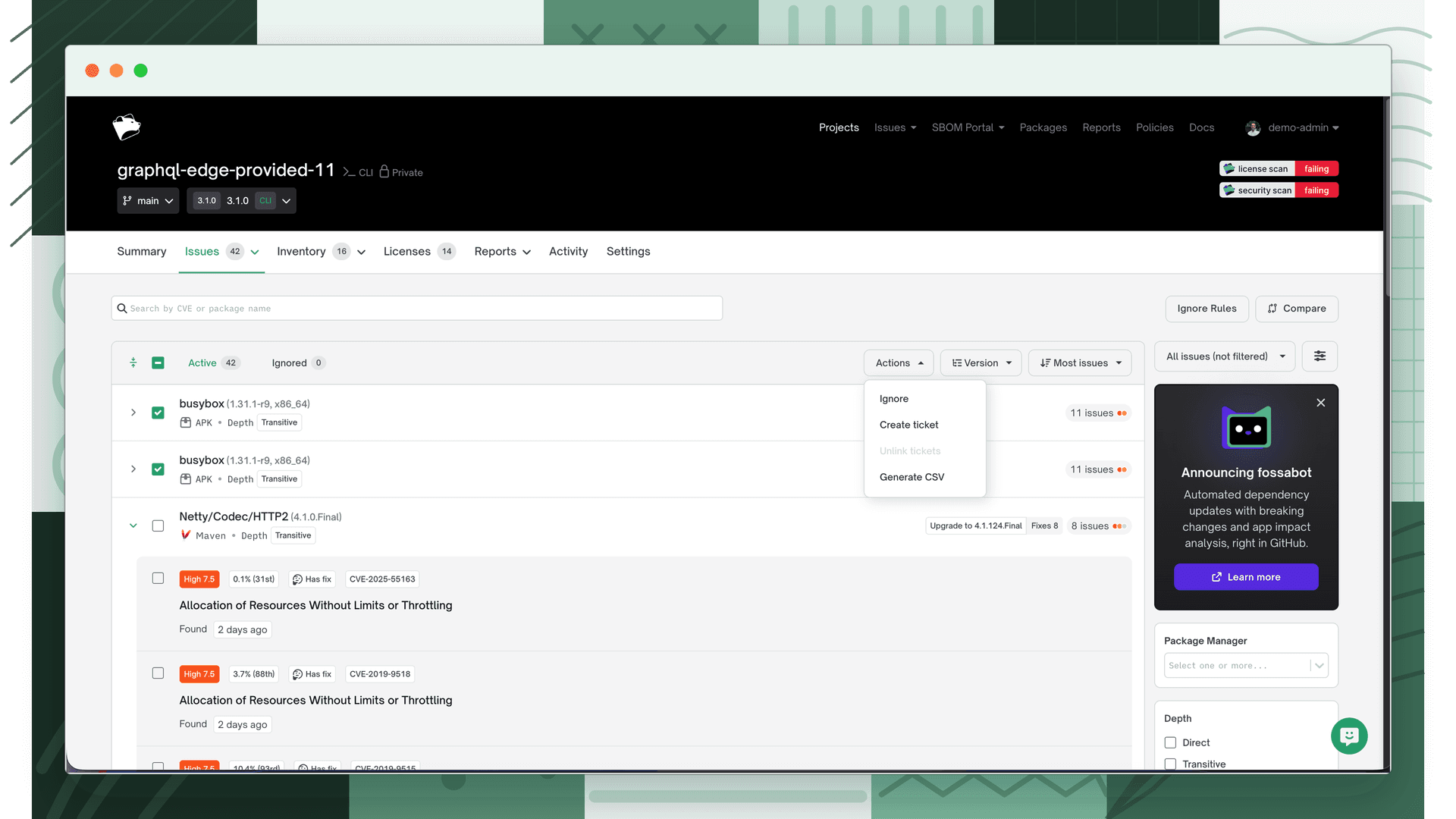Screen dimensions: 1456x819
Task: Toggle the select-all issues checkbox
Action: pyautogui.click(x=158, y=363)
